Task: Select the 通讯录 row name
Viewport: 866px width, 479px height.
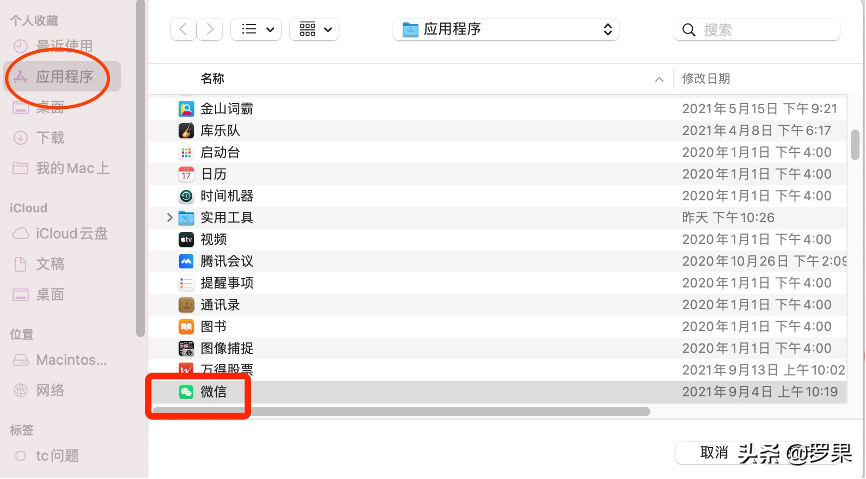Action: tap(220, 305)
